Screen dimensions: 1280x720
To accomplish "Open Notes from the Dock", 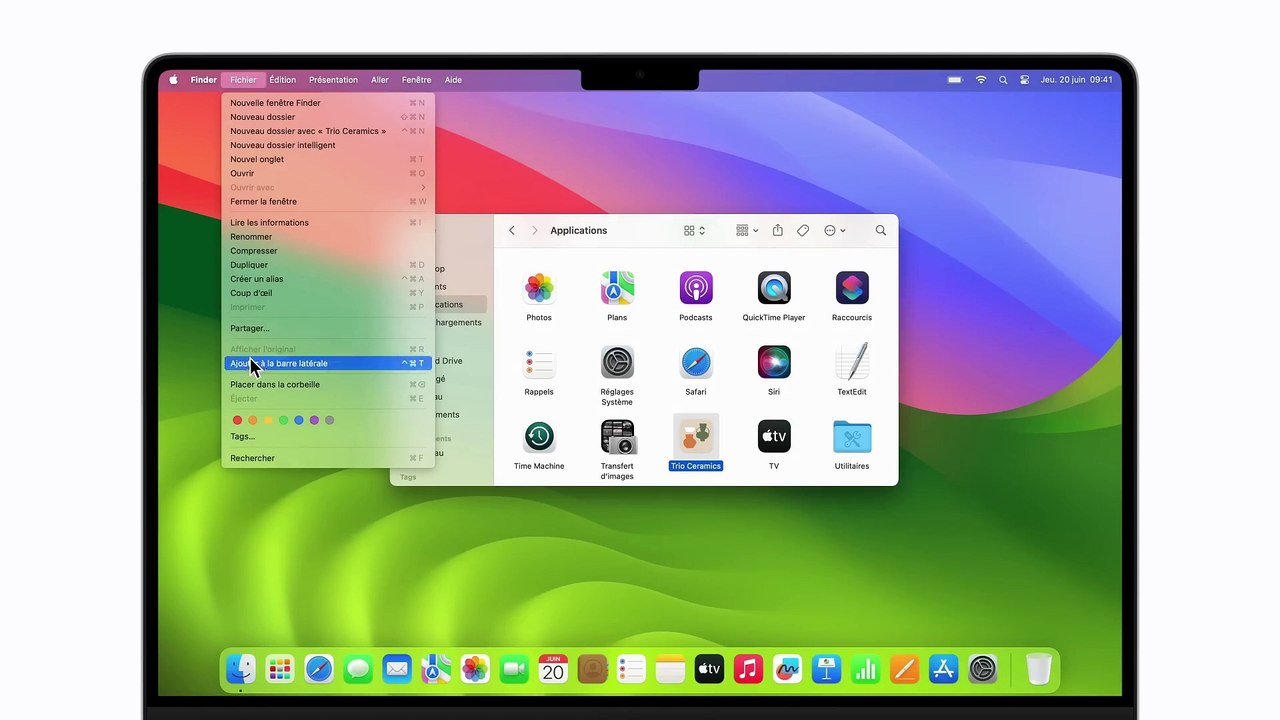I will [x=670, y=669].
